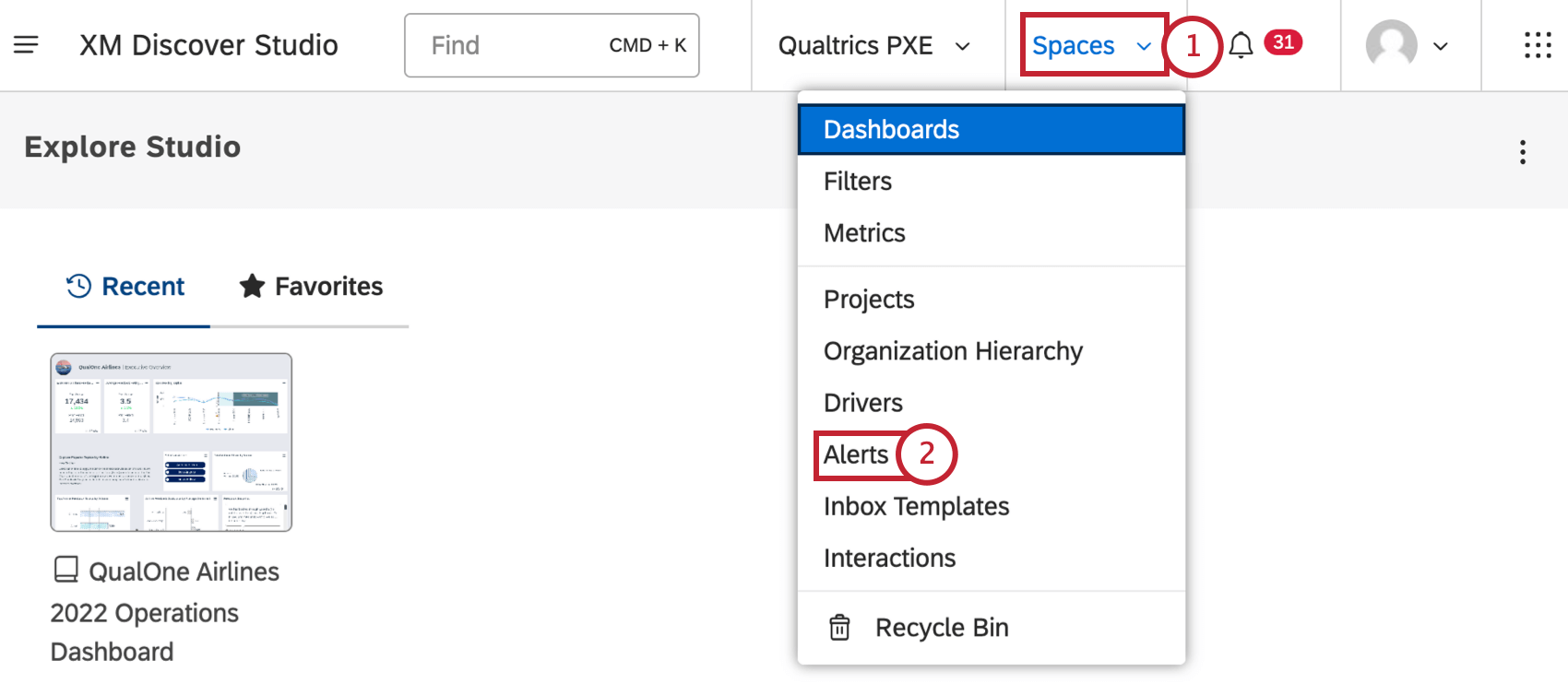
Task: Open Filters from the Spaces menu
Action: 858,182
